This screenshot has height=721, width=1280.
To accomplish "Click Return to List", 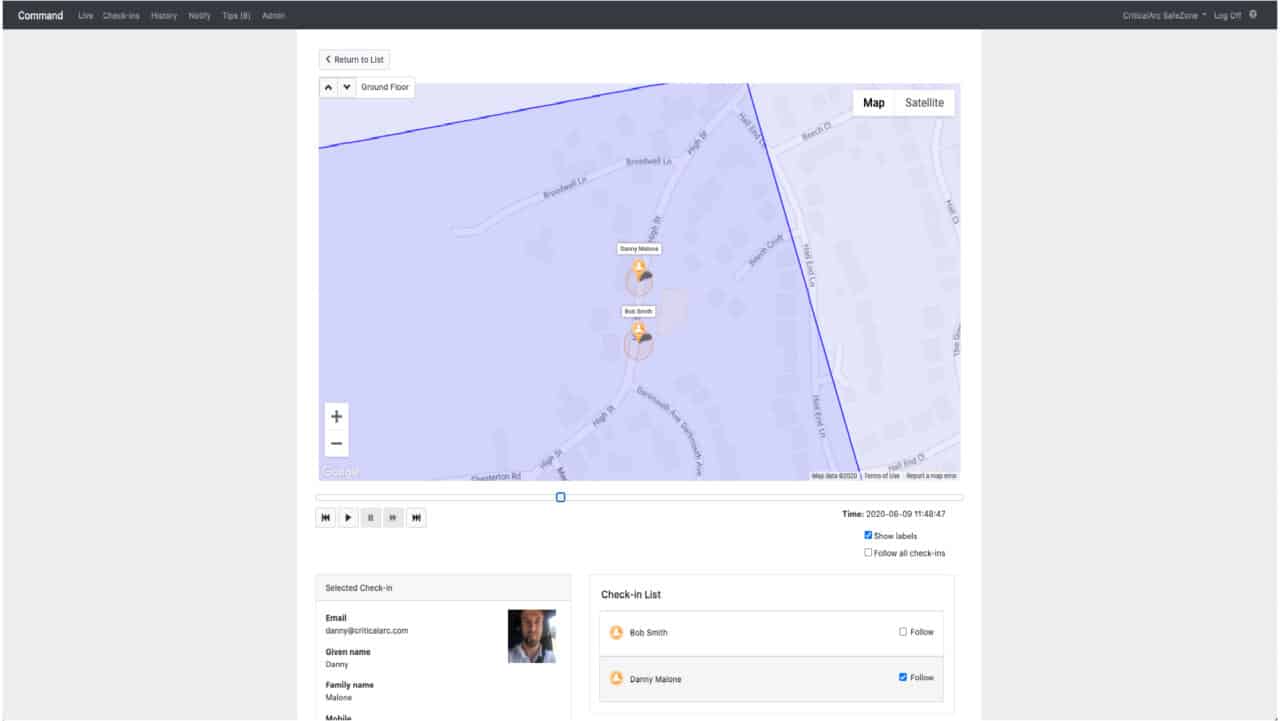I will click(x=354, y=59).
